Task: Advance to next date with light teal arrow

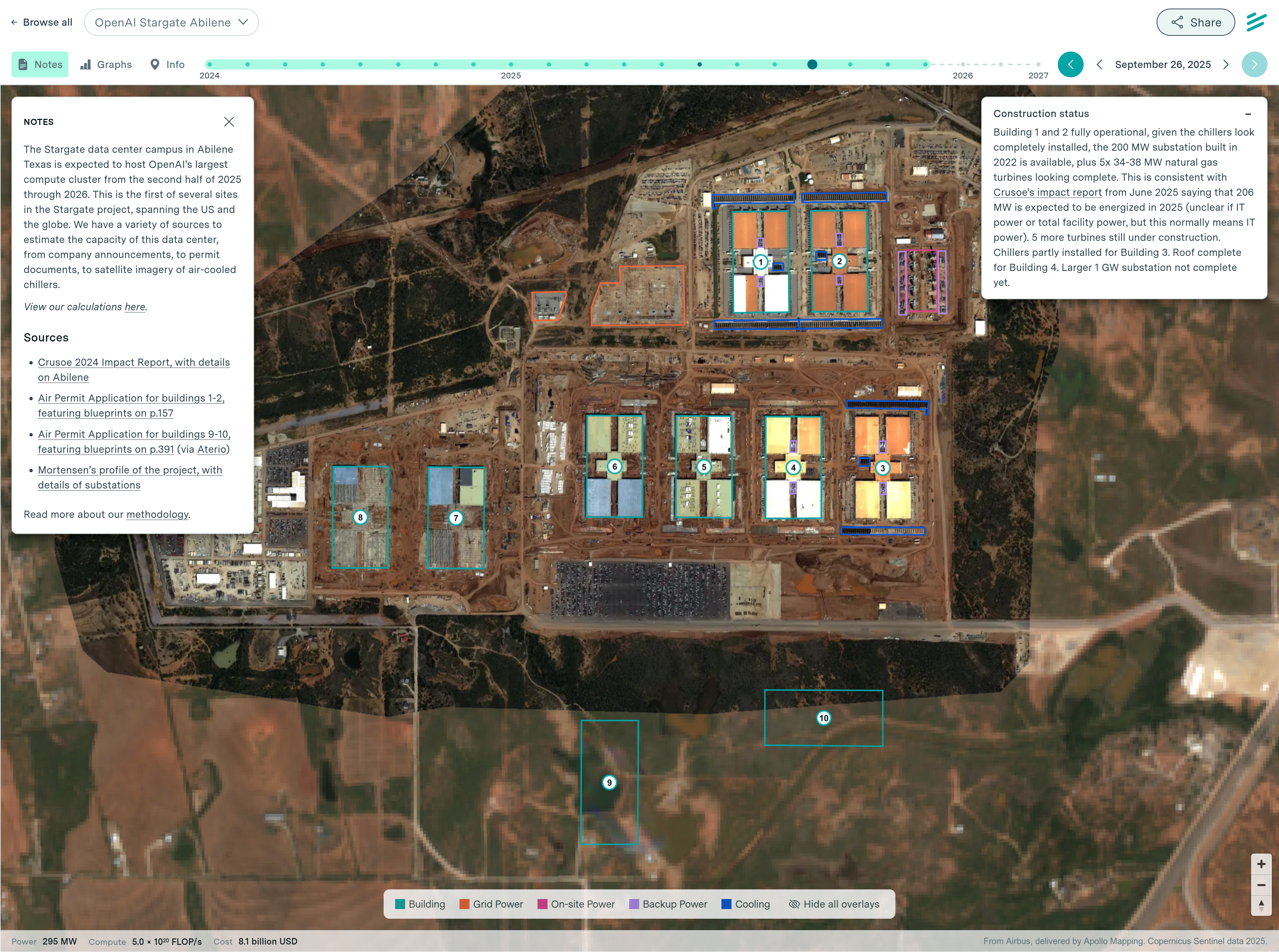Action: [x=1254, y=64]
